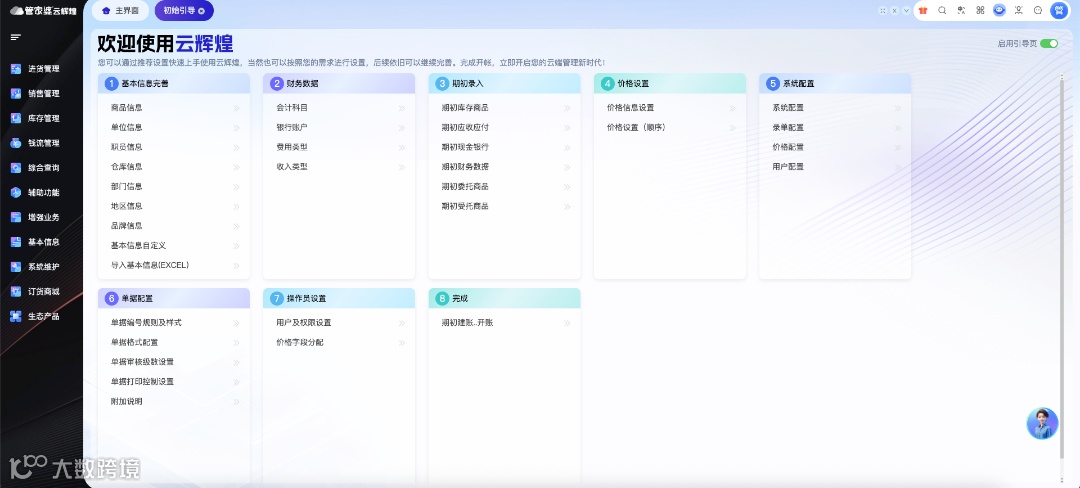Switch to the 主界面 tab

(x=120, y=10)
